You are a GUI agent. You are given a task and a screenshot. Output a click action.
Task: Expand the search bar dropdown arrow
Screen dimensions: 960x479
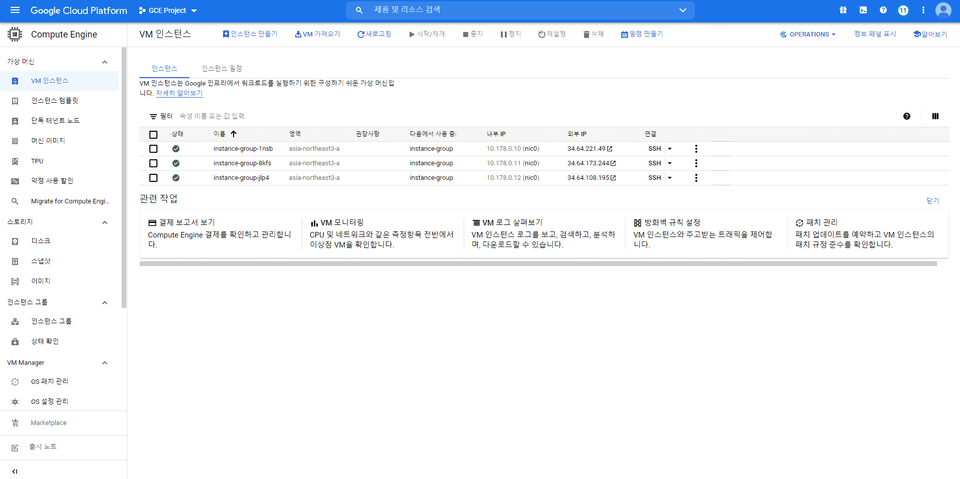683,10
